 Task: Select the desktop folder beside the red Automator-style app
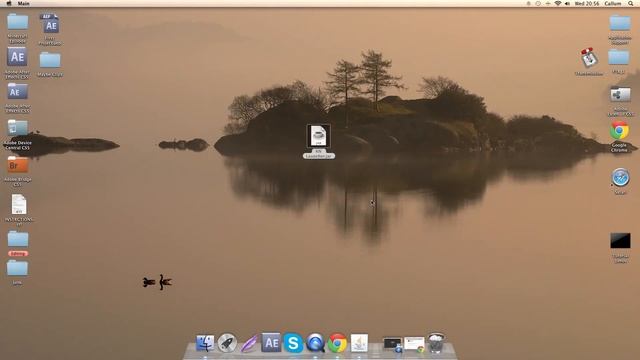coord(619,58)
